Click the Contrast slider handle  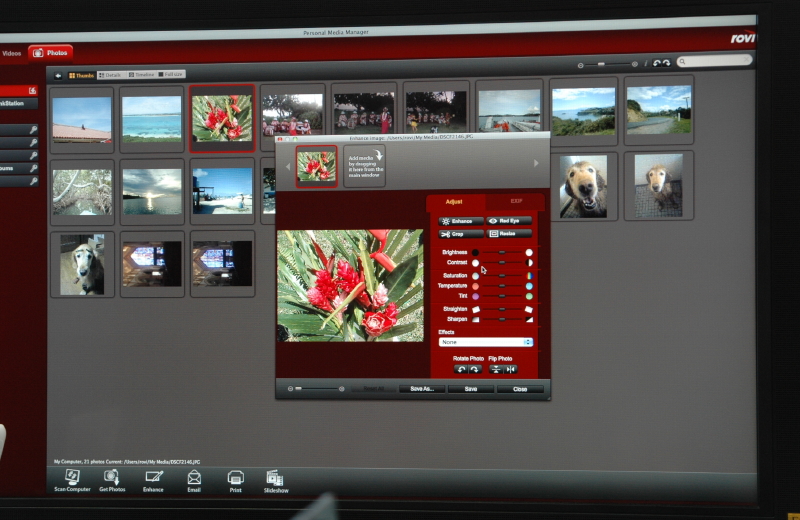[502, 262]
